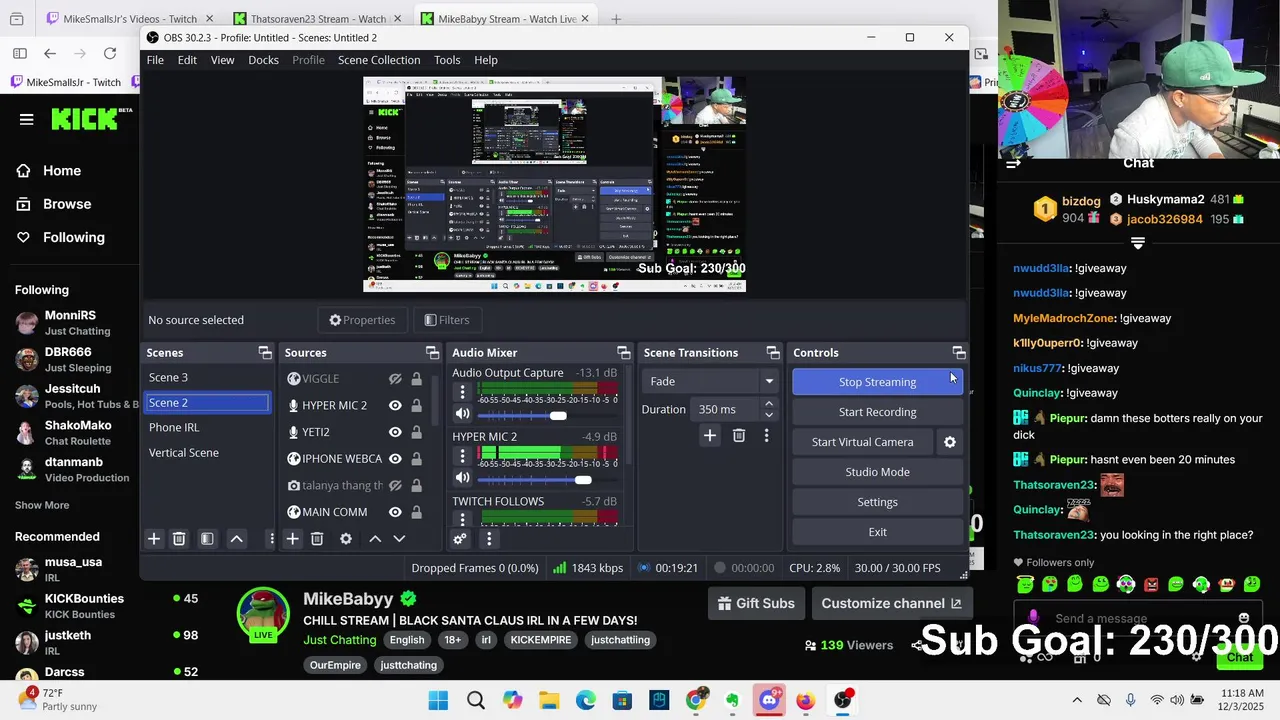
Task: Show the hidden VIGGLE source
Action: pyautogui.click(x=395, y=379)
